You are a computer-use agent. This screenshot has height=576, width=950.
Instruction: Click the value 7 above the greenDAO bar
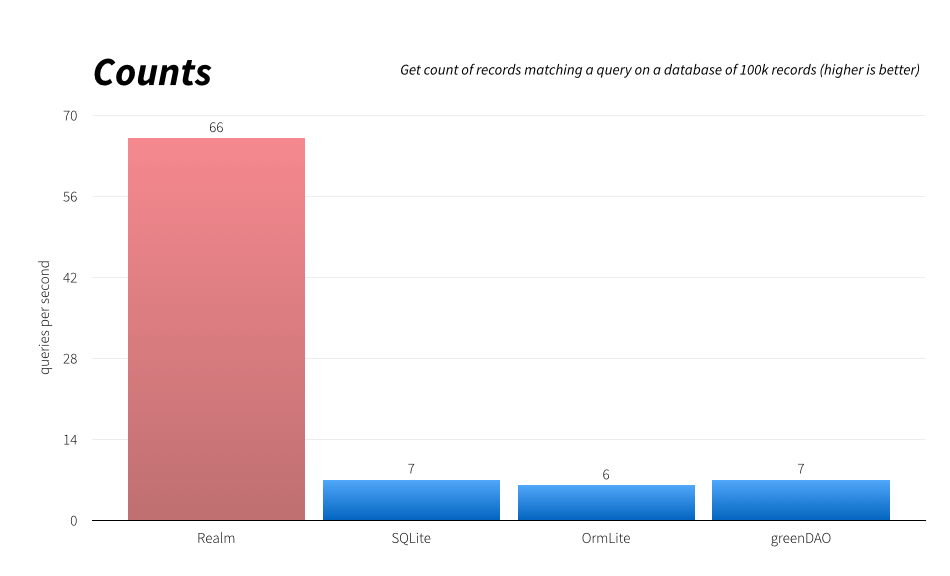click(x=801, y=469)
